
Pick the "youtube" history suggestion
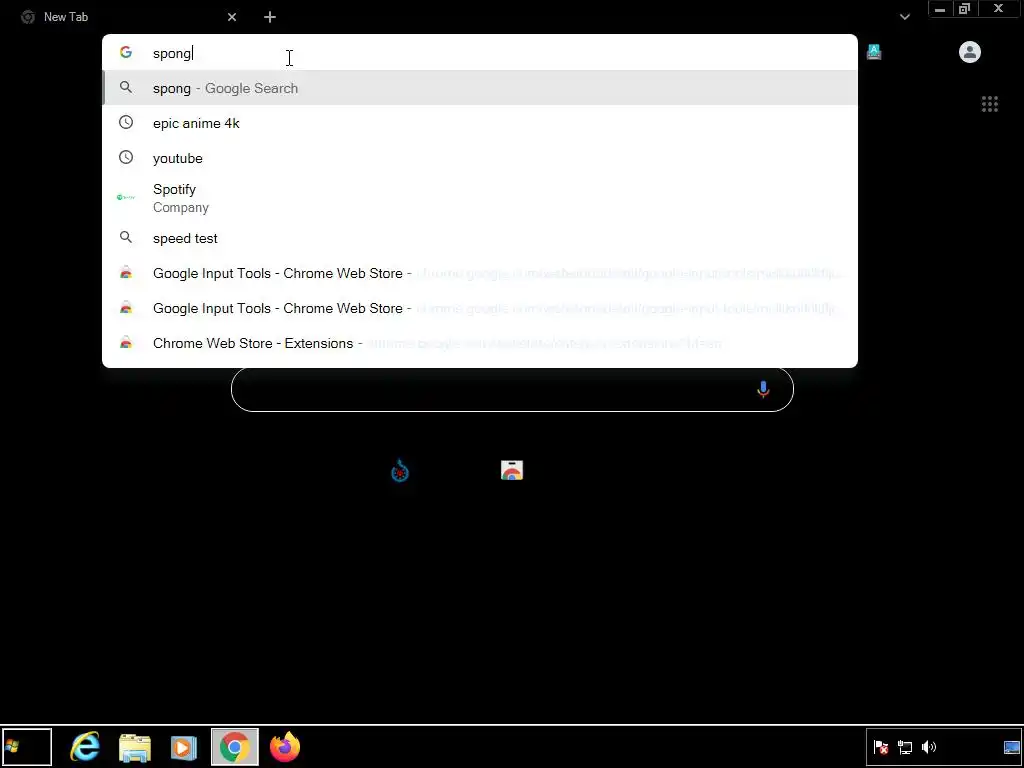tap(480, 158)
